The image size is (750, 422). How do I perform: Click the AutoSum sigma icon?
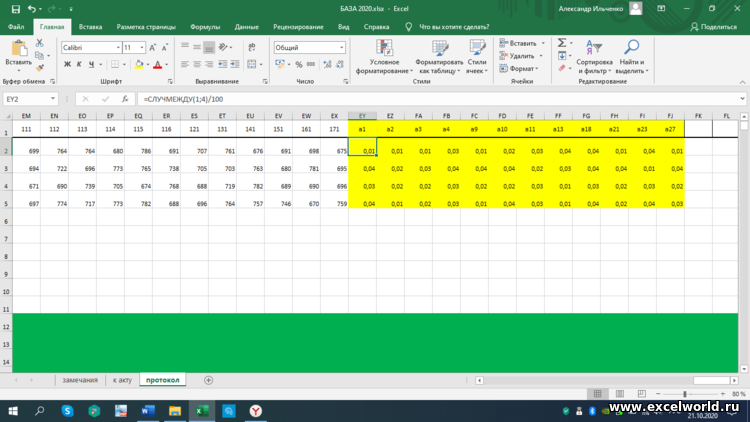(562, 43)
